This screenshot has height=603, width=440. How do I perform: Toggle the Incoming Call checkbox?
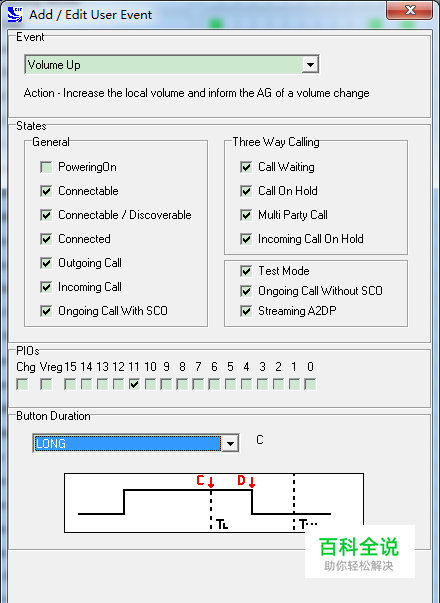pos(46,287)
